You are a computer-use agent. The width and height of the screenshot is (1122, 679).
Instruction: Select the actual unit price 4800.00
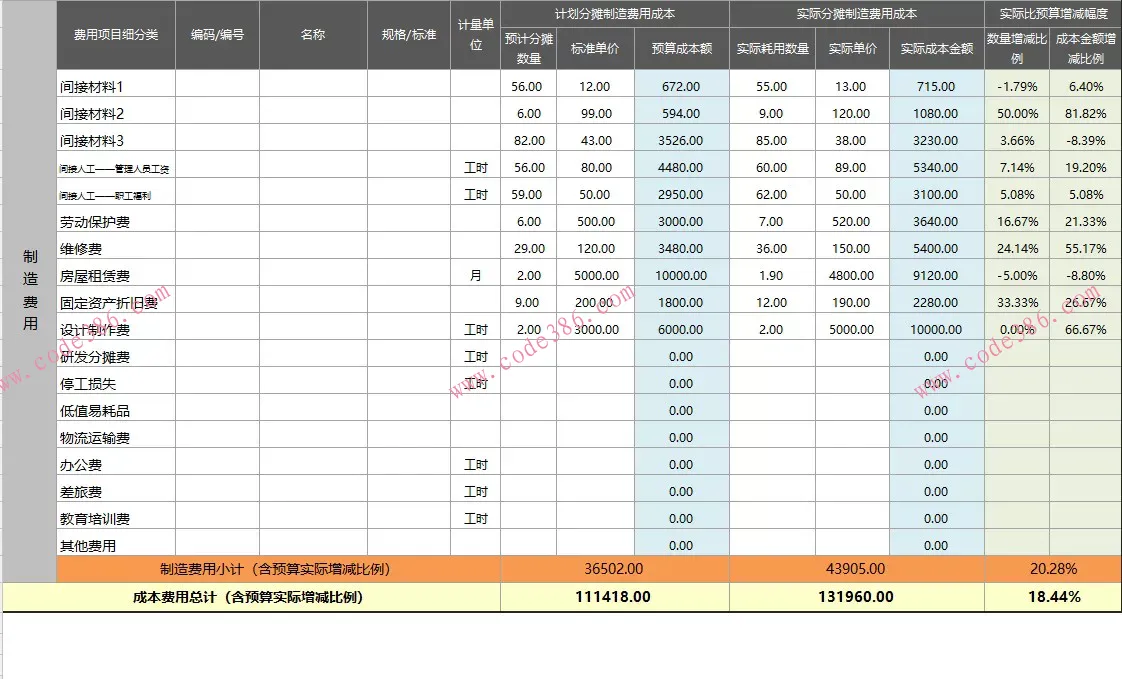point(852,275)
